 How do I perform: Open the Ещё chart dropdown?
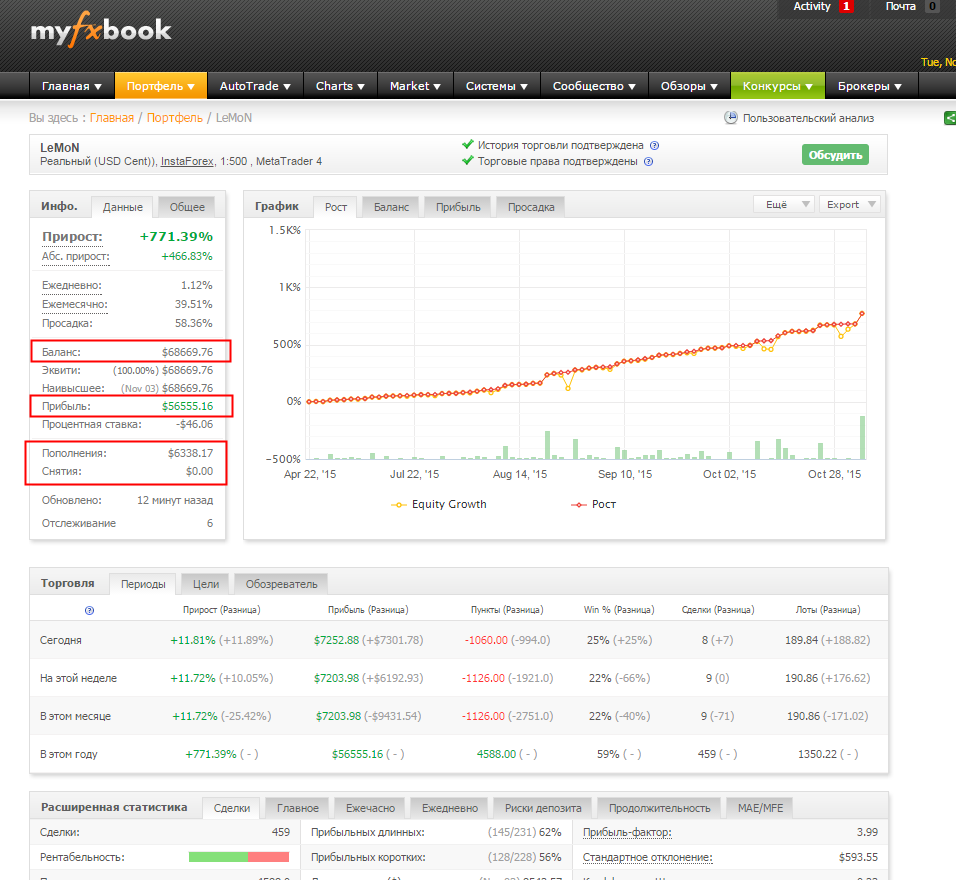pyautogui.click(x=784, y=204)
